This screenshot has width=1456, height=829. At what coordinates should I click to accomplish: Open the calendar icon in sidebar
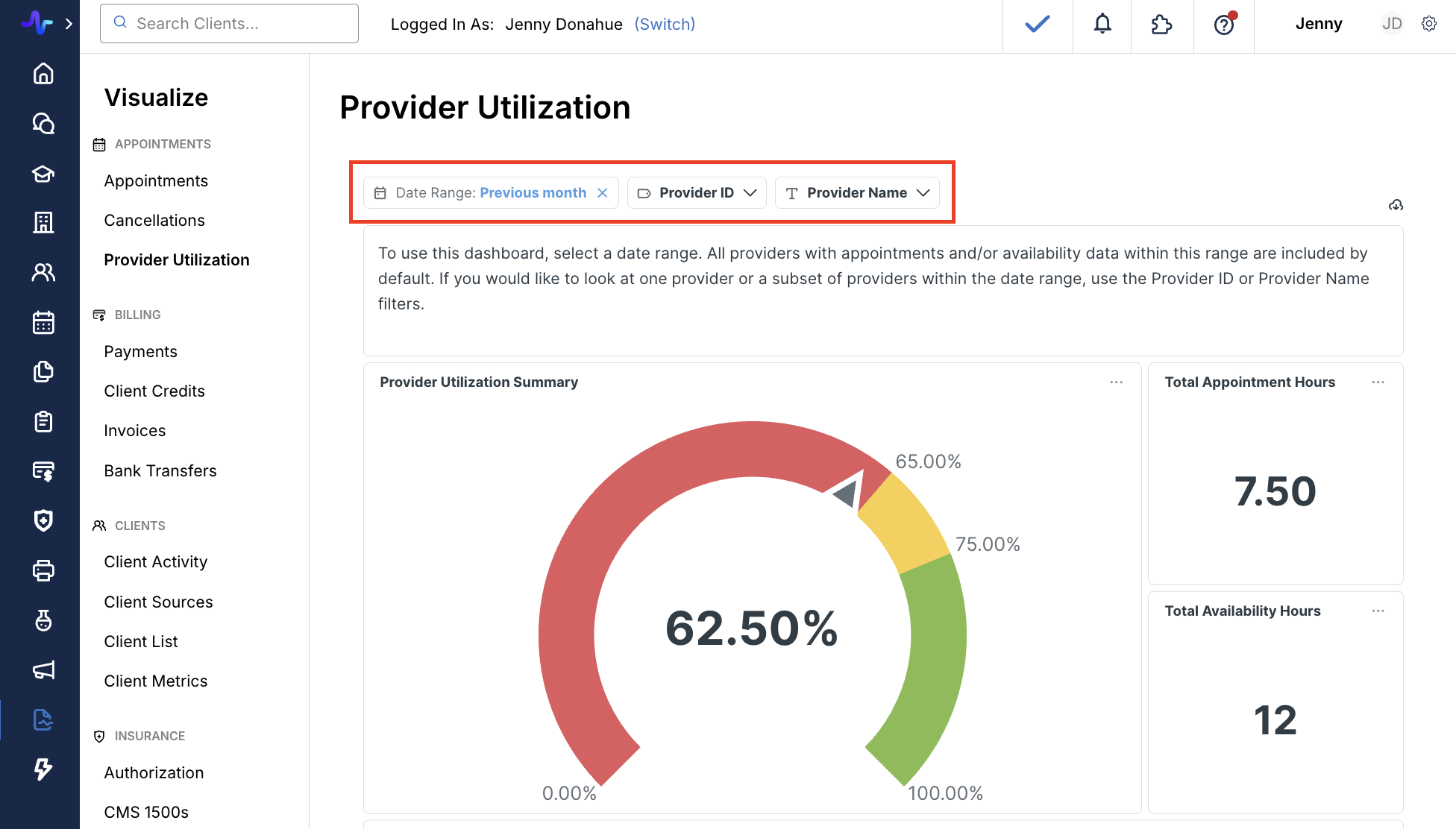pos(43,322)
